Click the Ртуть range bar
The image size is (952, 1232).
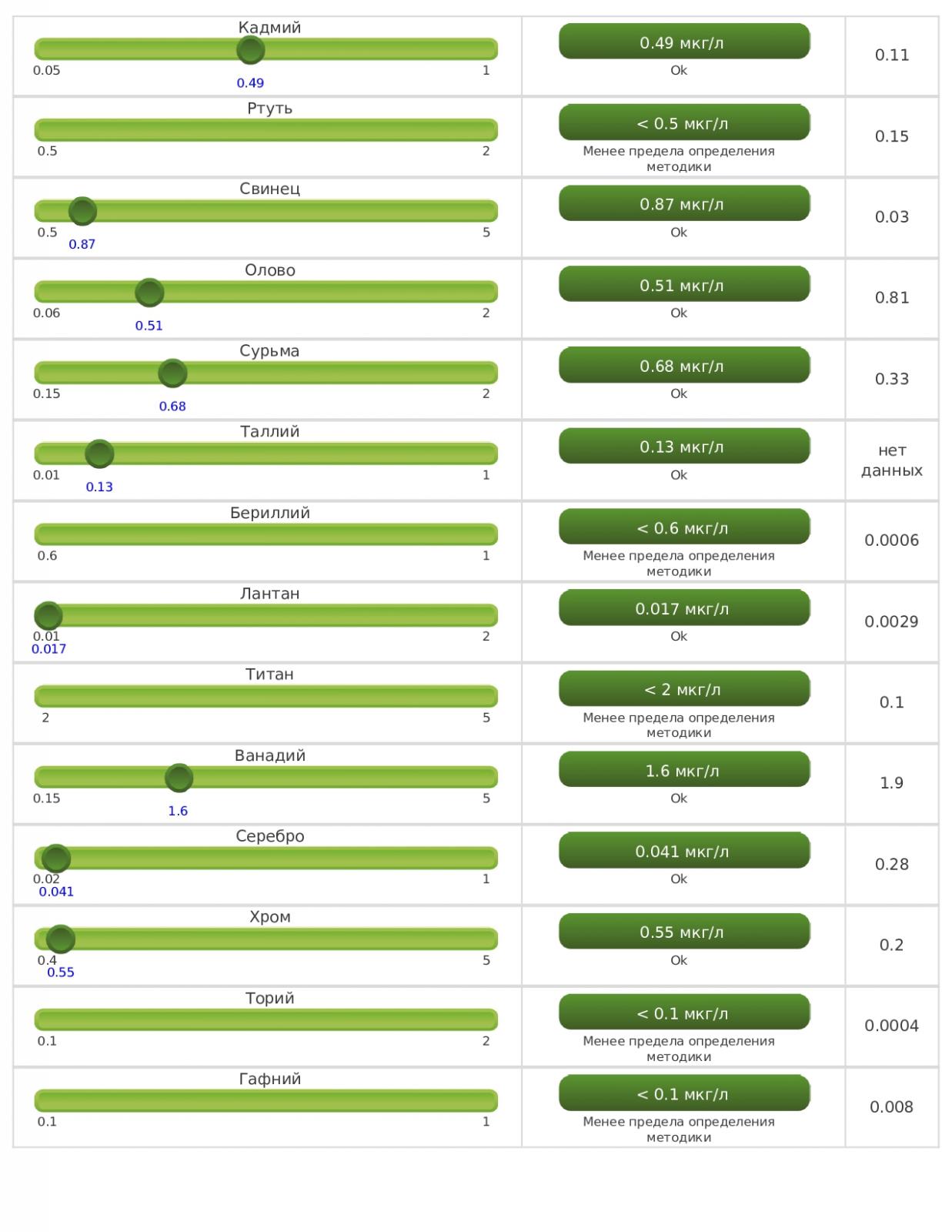(x=266, y=130)
